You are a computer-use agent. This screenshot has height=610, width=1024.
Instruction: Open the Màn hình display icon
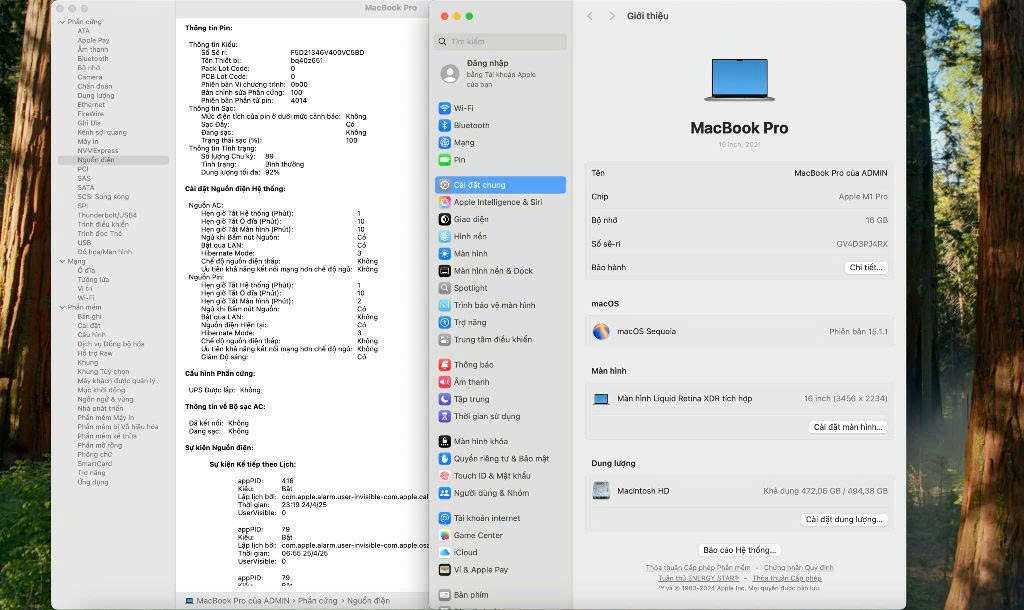(x=444, y=253)
